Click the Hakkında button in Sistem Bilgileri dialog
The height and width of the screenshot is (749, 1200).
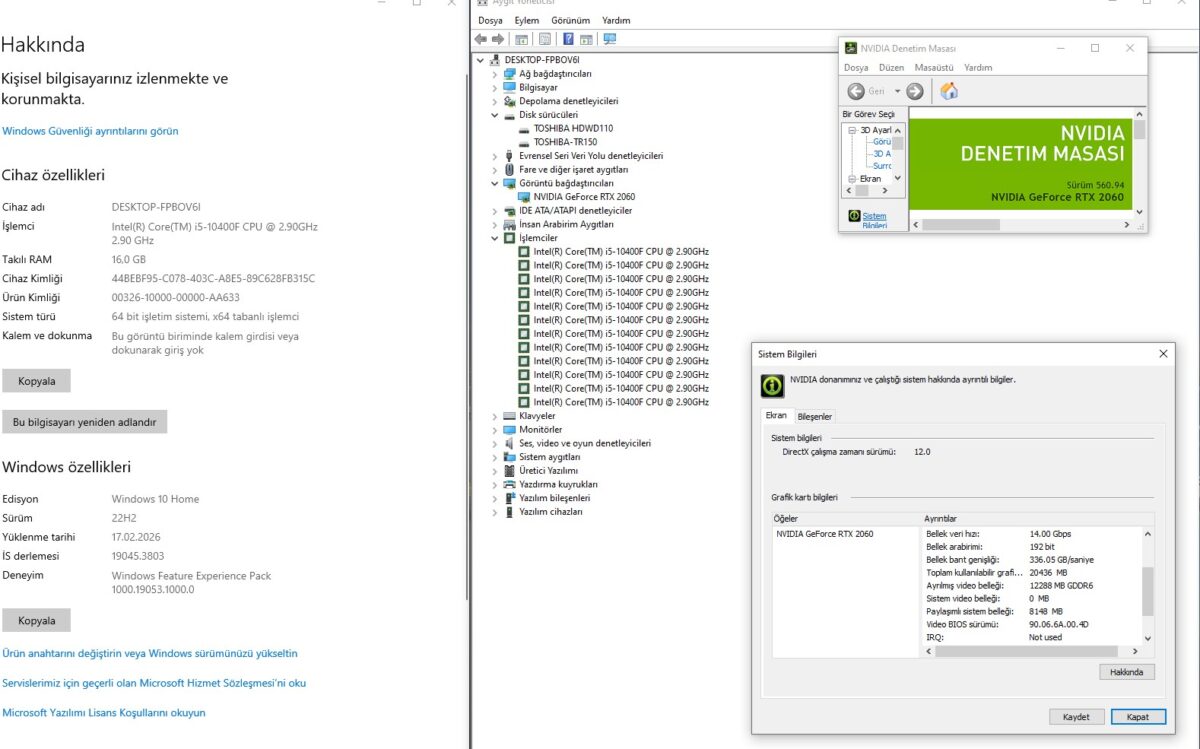1126,672
